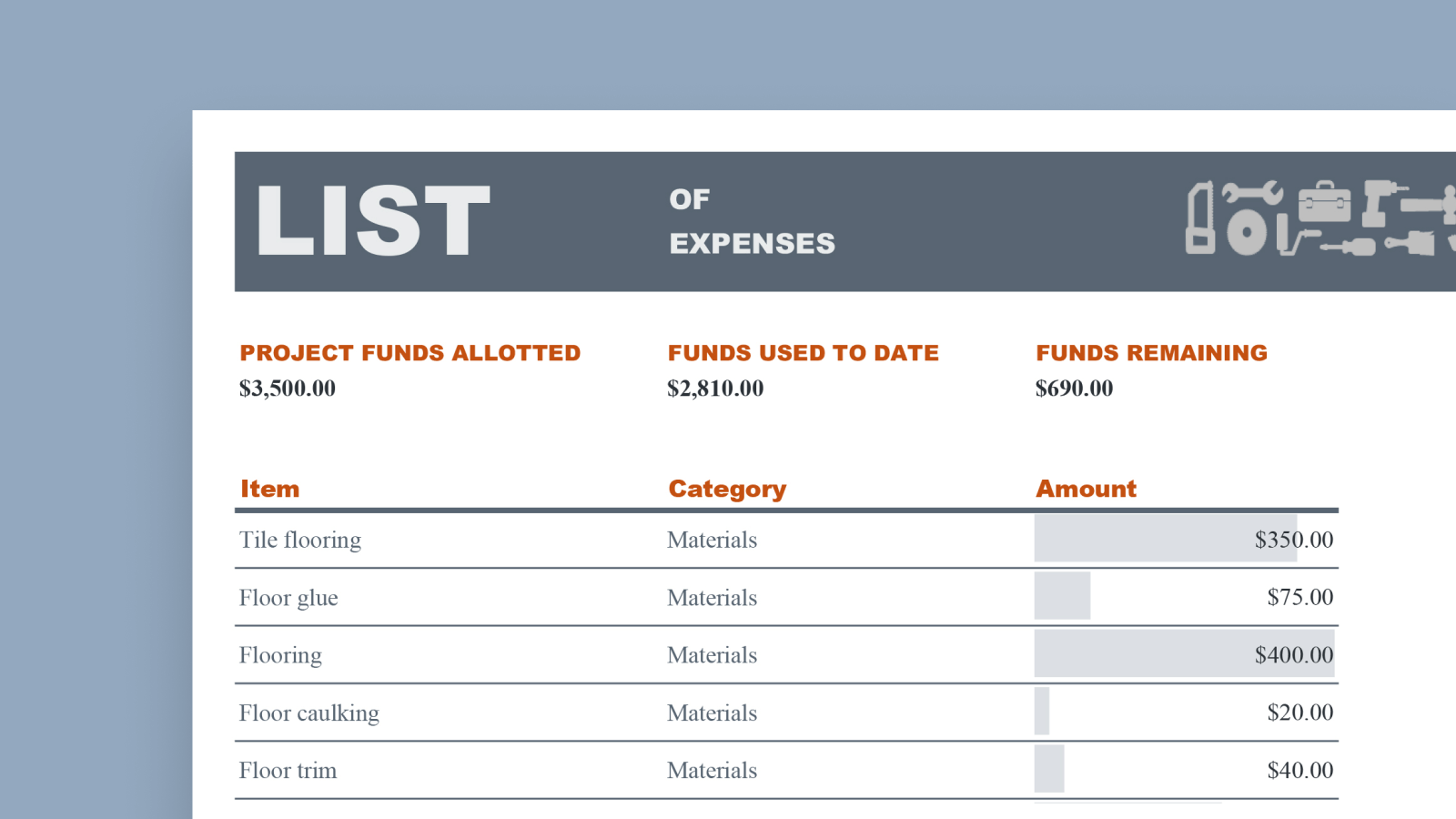Click the paintbrush icon in the header
The height and width of the screenshot is (819, 1456).
tap(1410, 243)
